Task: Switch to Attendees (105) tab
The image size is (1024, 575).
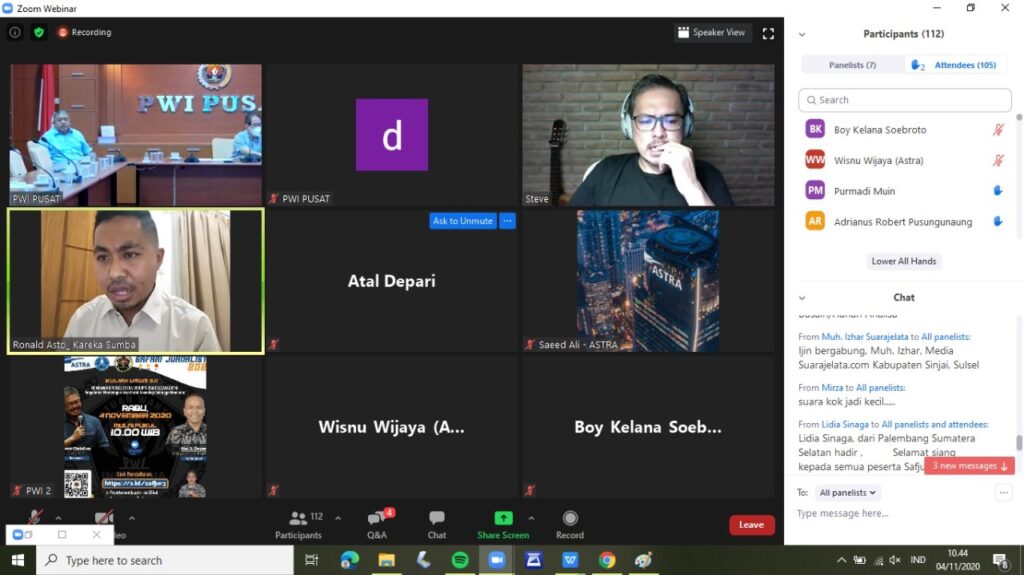Action: (957, 65)
